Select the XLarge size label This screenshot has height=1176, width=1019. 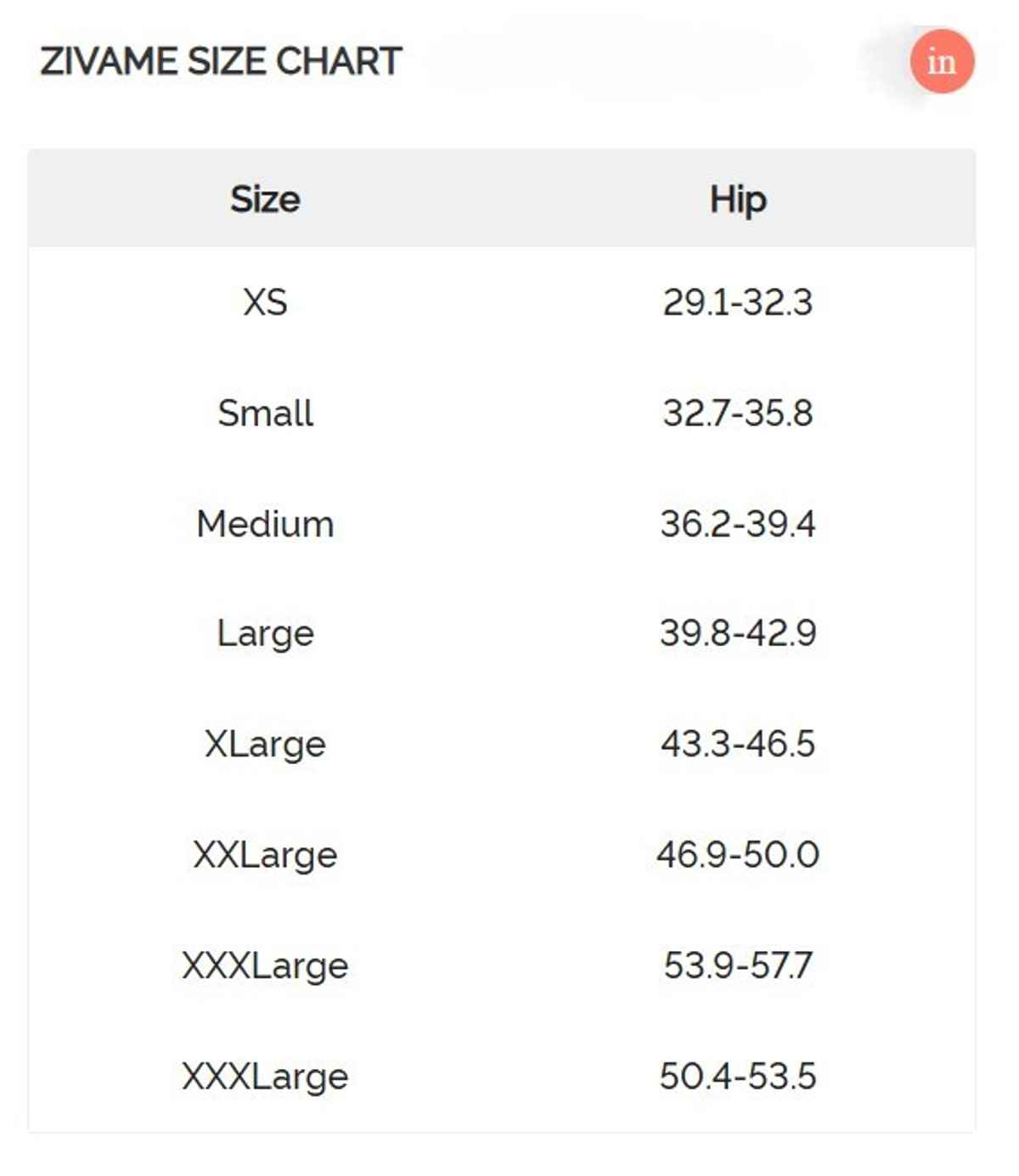coord(265,745)
